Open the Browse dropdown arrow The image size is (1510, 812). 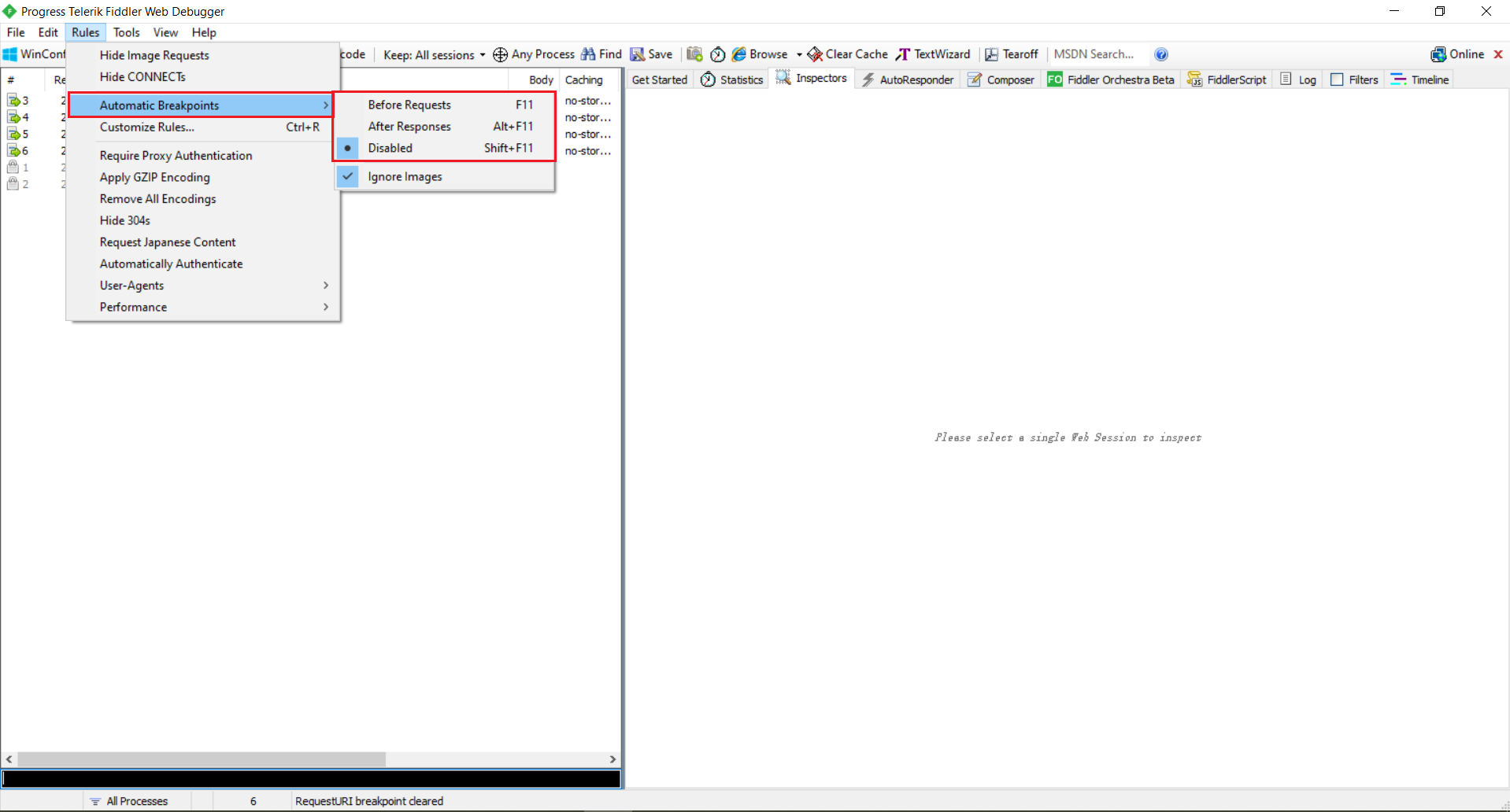click(x=799, y=54)
